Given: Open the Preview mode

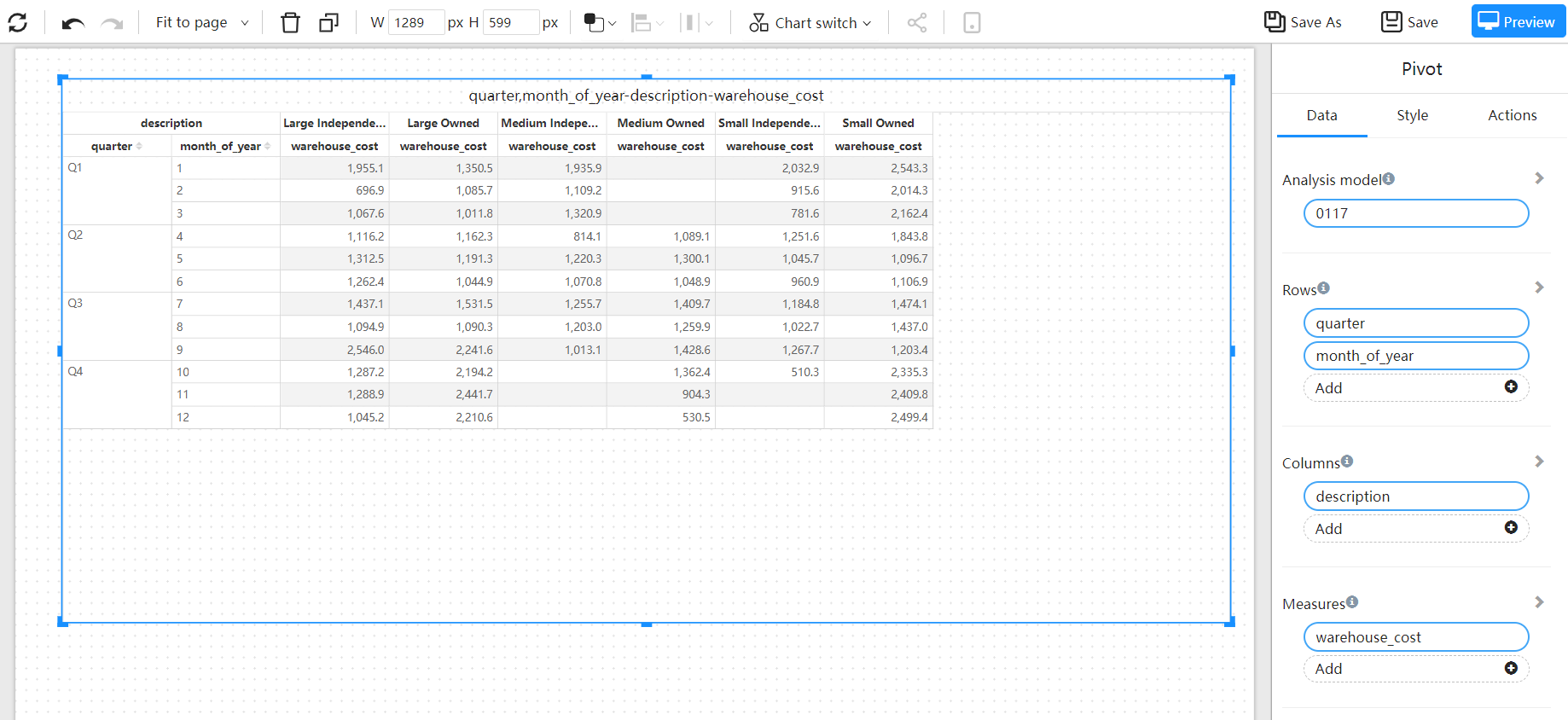Looking at the screenshot, I should coord(1518,21).
